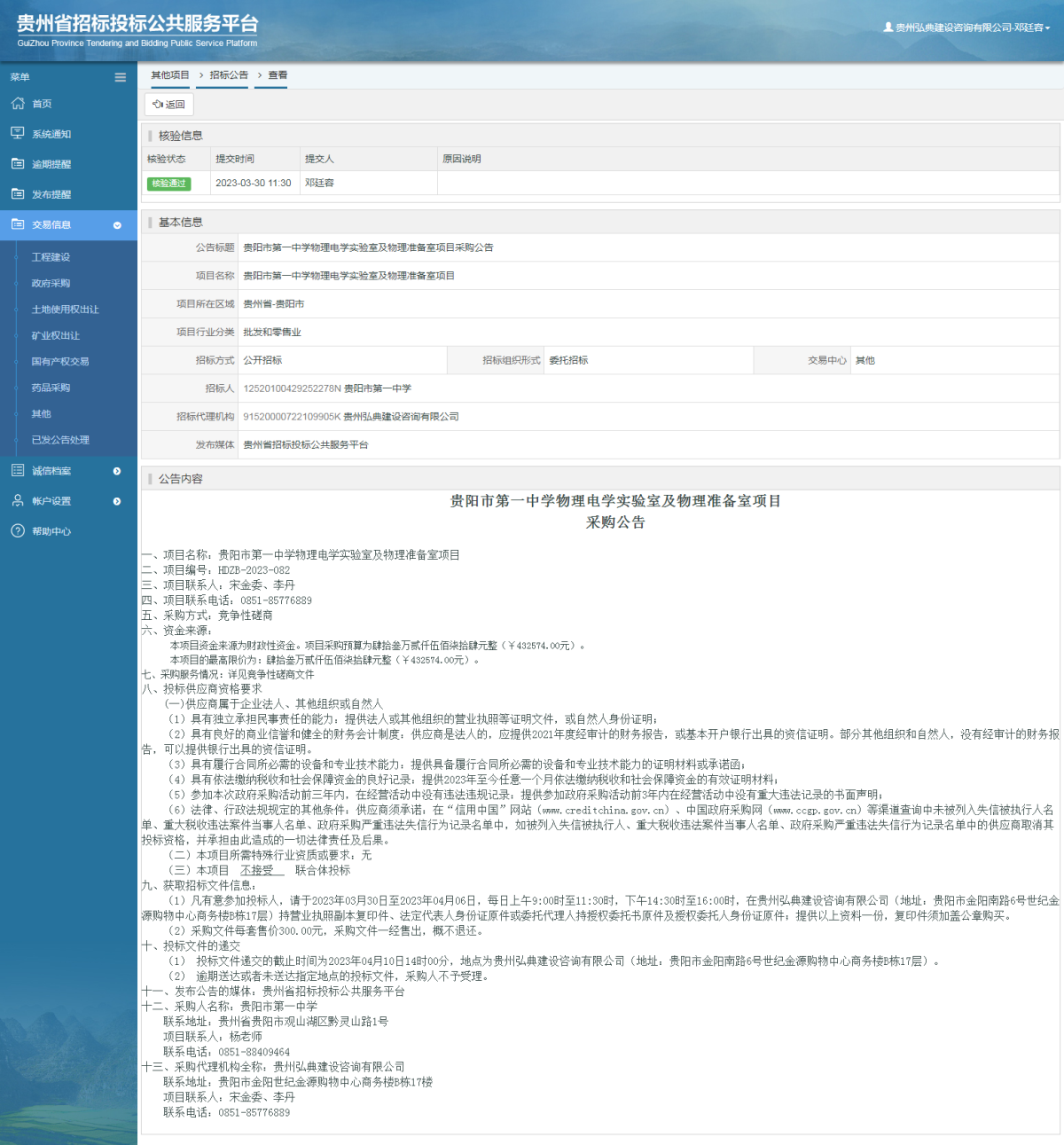Select 其他 submenu item in sidebar
This screenshot has height=1145, width=1064.
[x=42, y=413]
